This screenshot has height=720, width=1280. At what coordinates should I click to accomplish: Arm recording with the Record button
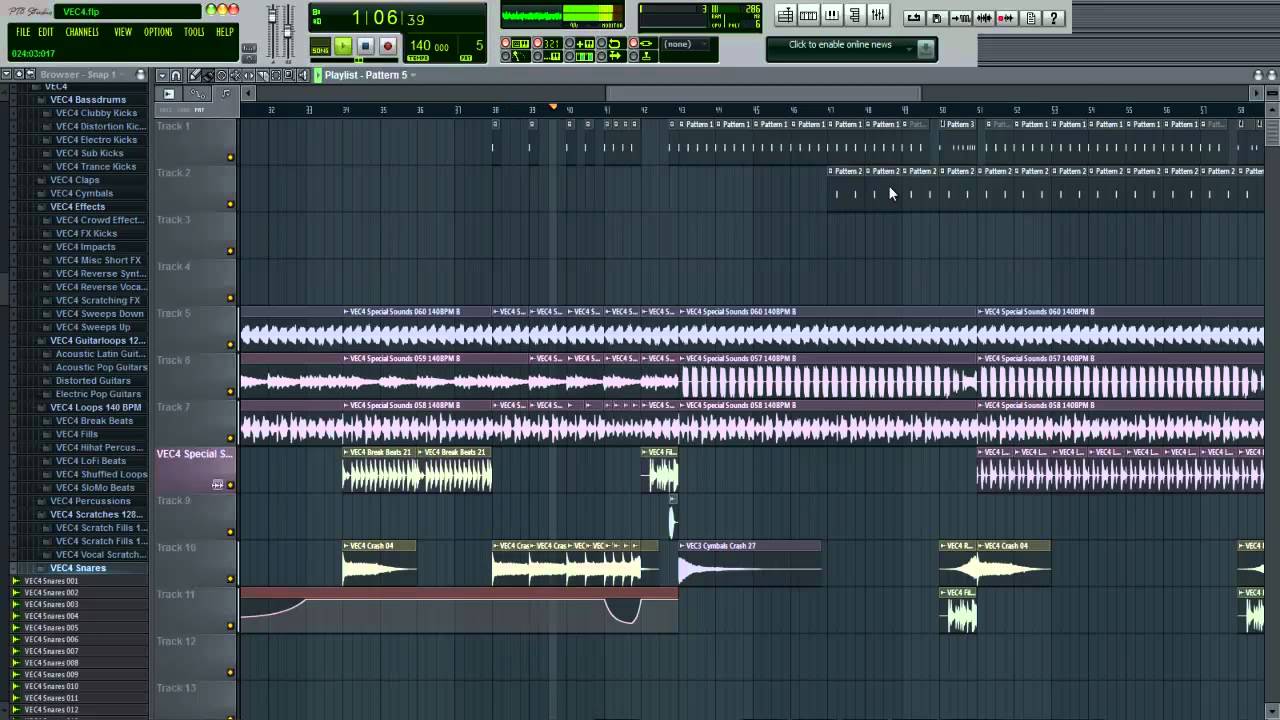pyautogui.click(x=388, y=46)
